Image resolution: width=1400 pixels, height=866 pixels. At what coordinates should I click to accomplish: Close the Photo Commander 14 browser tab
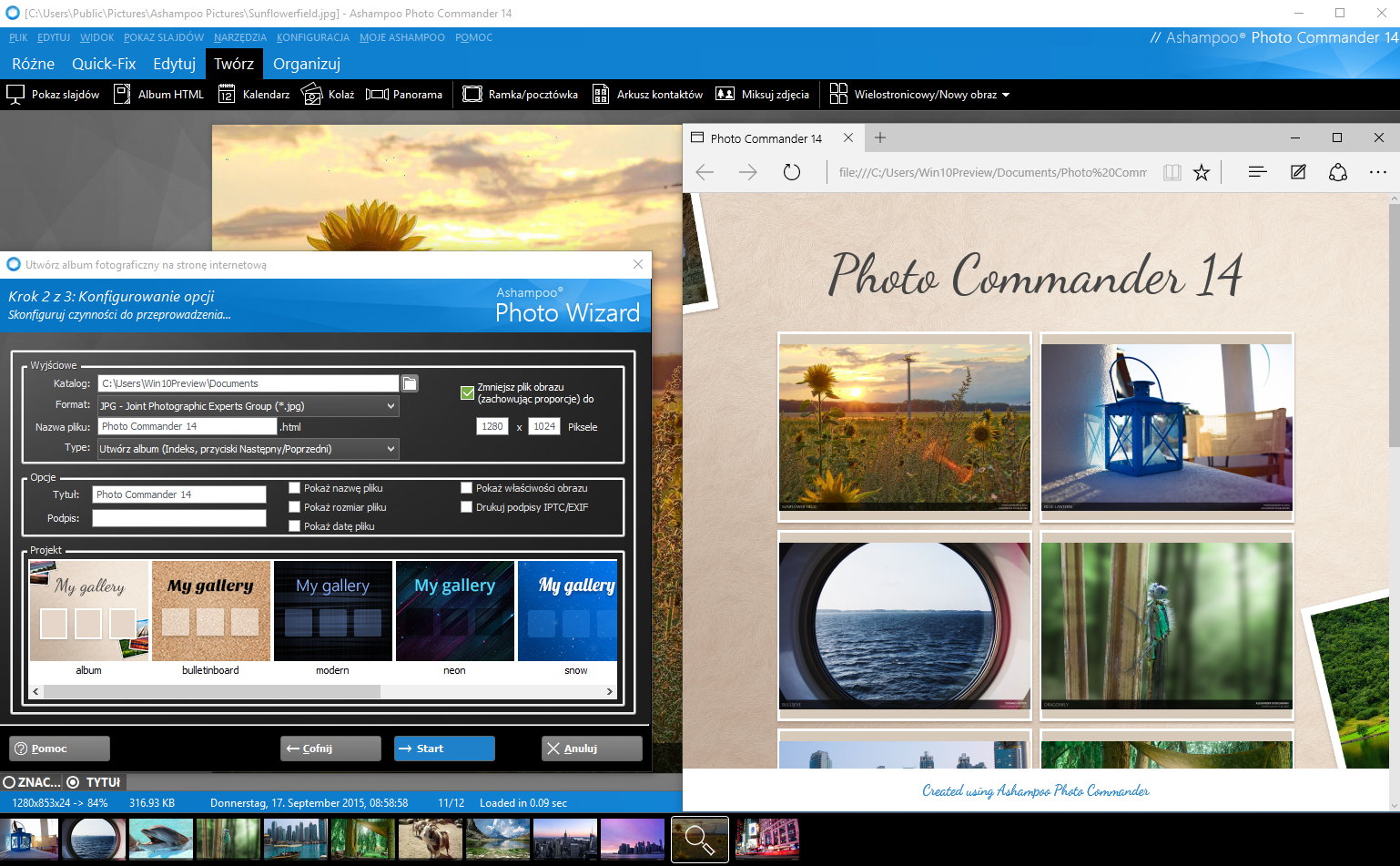point(848,138)
